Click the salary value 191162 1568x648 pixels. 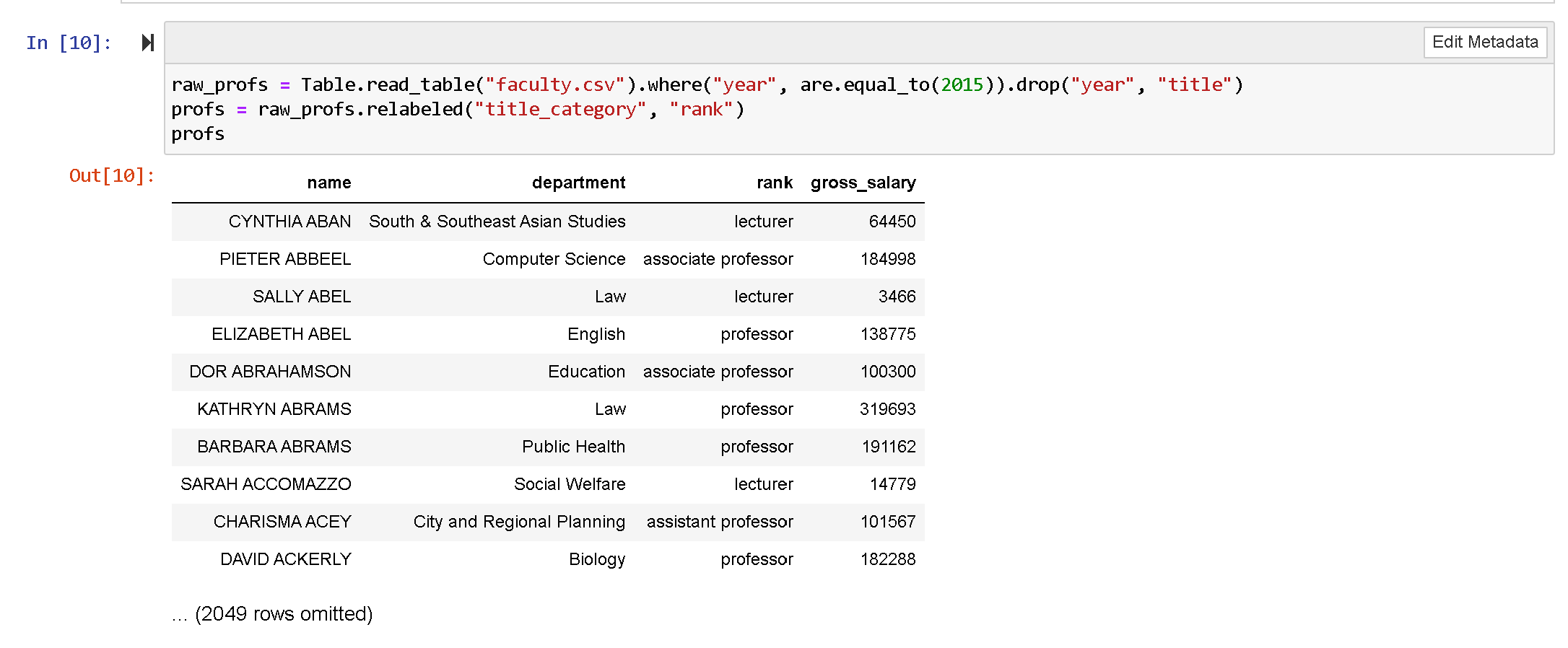click(889, 447)
